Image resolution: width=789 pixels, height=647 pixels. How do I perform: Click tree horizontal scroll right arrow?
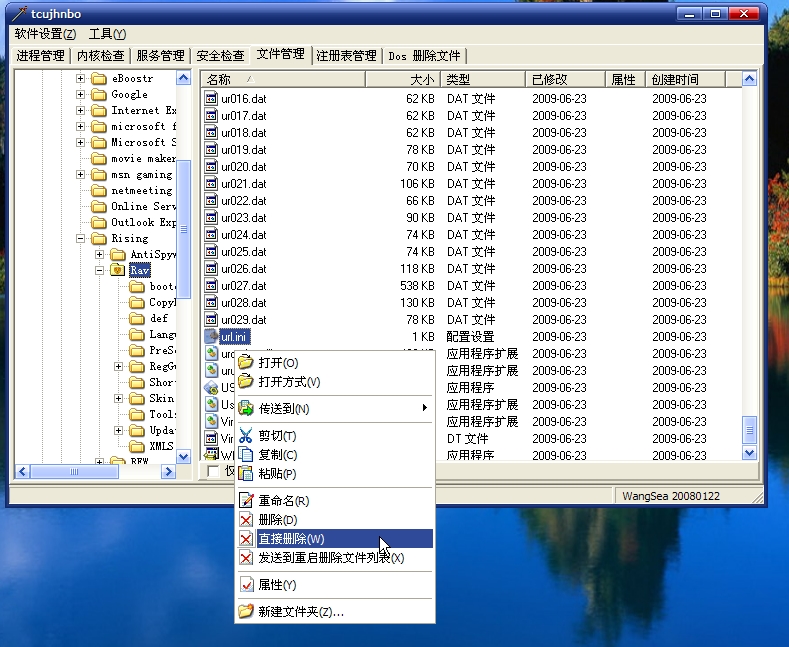pos(169,471)
